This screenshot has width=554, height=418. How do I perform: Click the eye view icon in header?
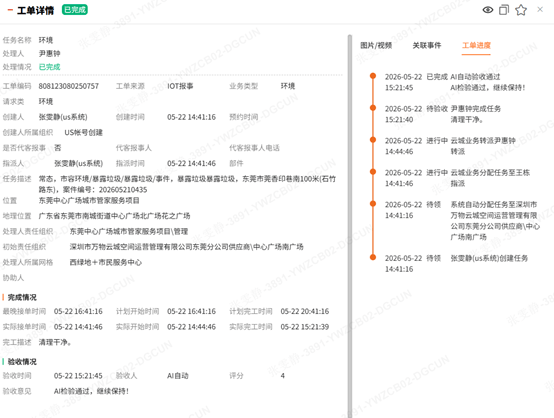coord(488,10)
